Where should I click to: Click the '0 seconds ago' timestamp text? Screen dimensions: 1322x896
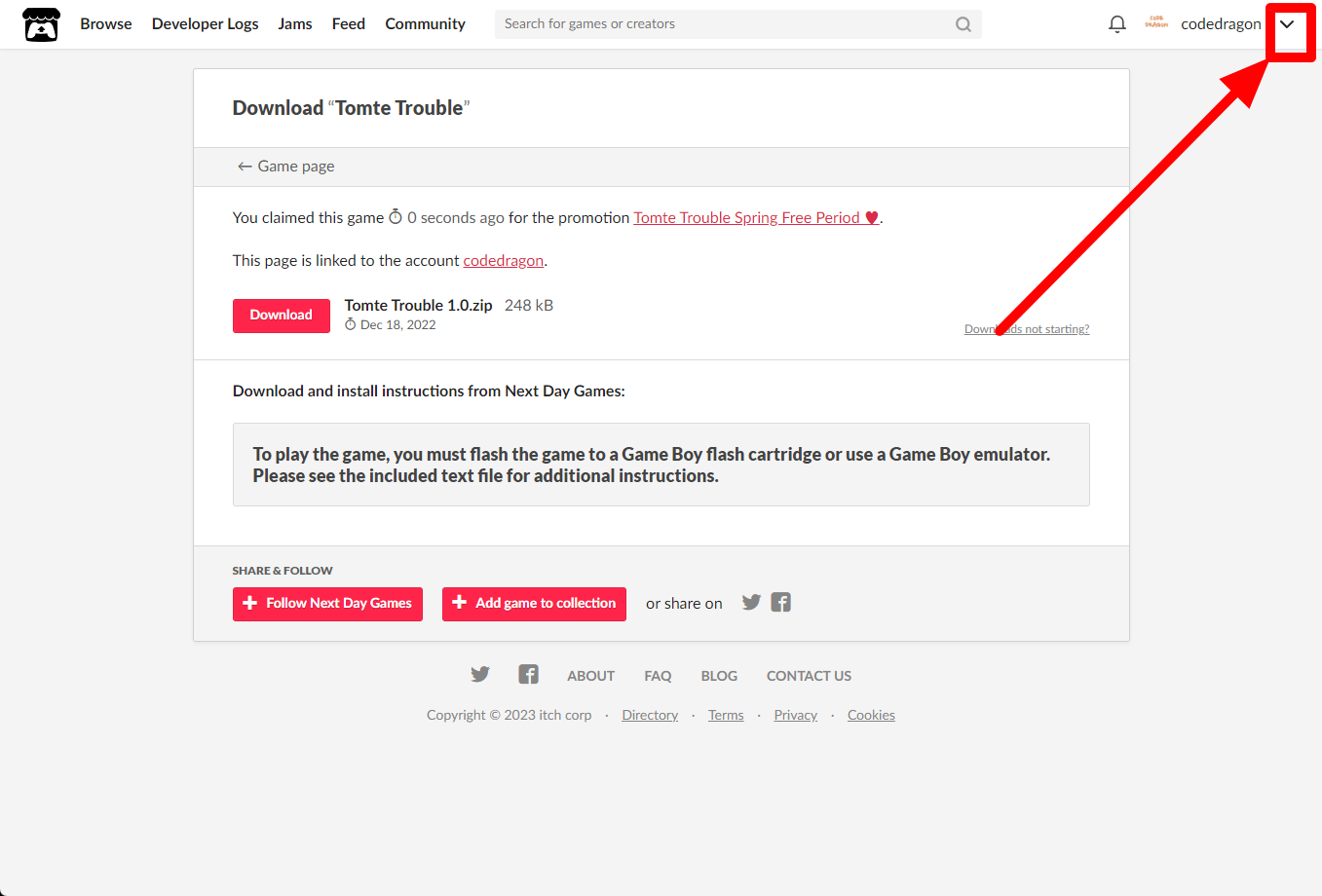click(x=456, y=218)
